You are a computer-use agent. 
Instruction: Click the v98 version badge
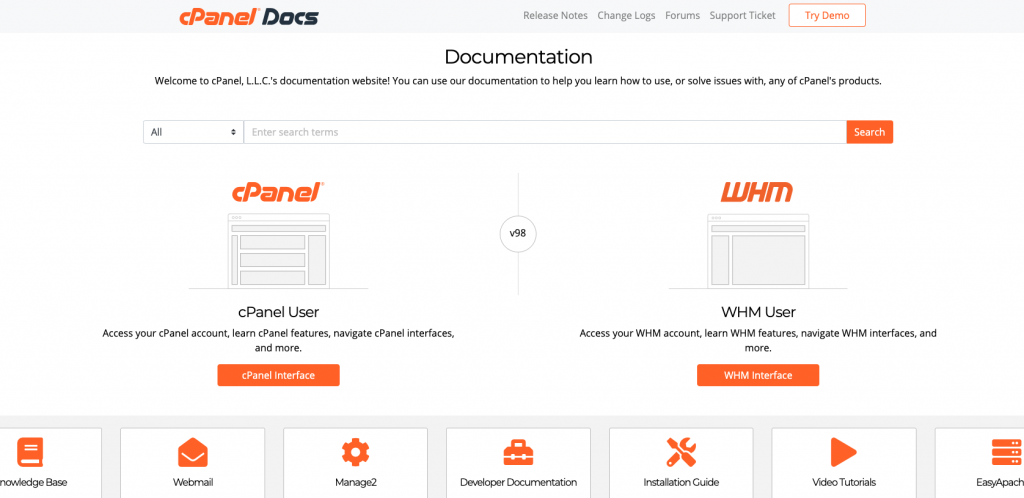(x=518, y=234)
